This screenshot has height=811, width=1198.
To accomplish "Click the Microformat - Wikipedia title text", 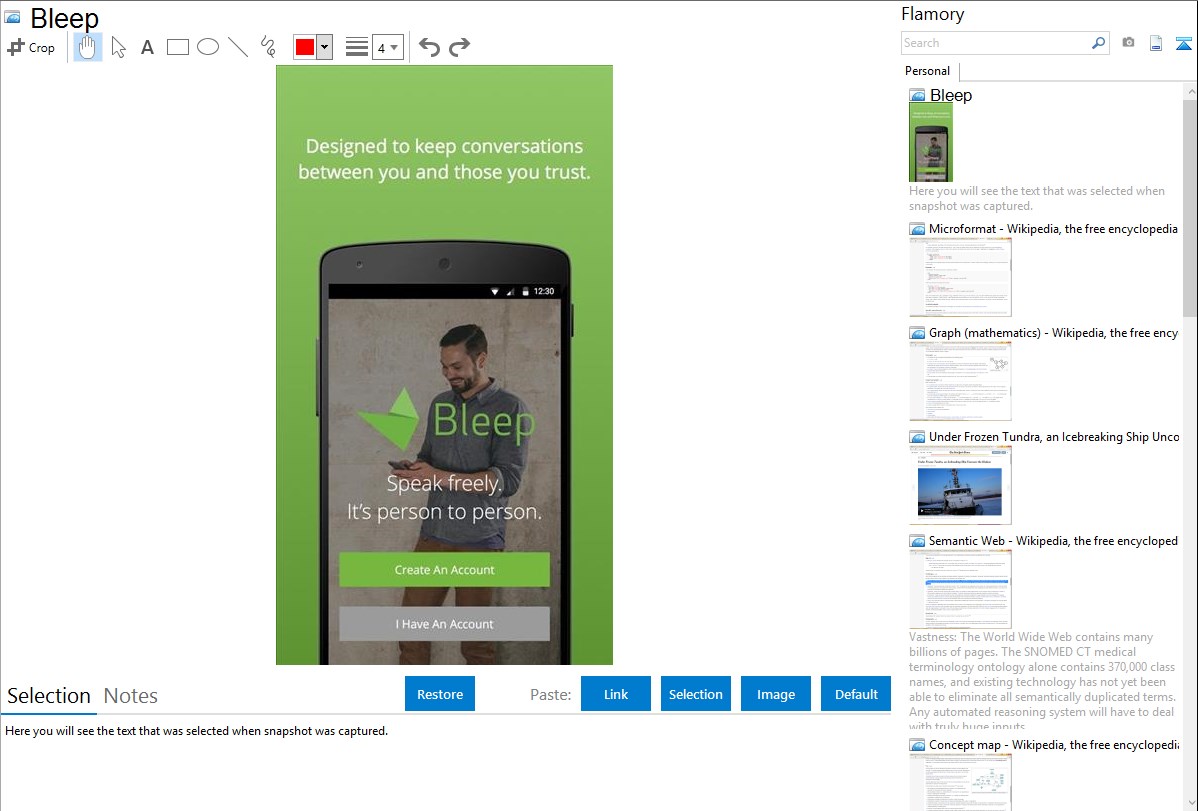I will click(x=1053, y=229).
